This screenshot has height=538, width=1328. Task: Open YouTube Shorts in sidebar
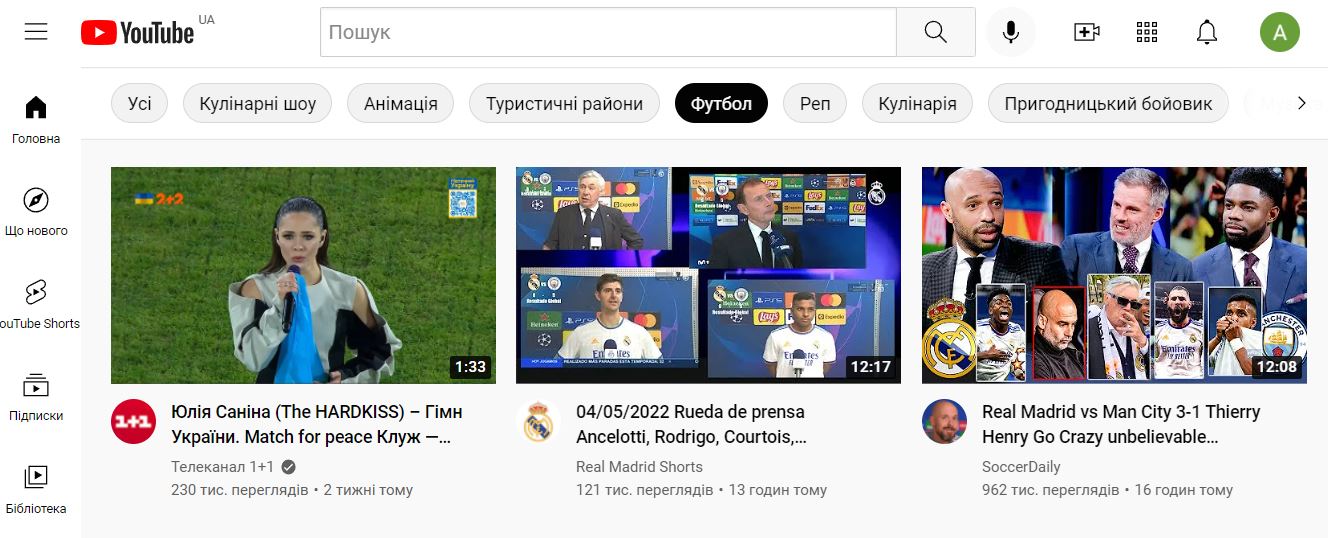pyautogui.click(x=36, y=305)
